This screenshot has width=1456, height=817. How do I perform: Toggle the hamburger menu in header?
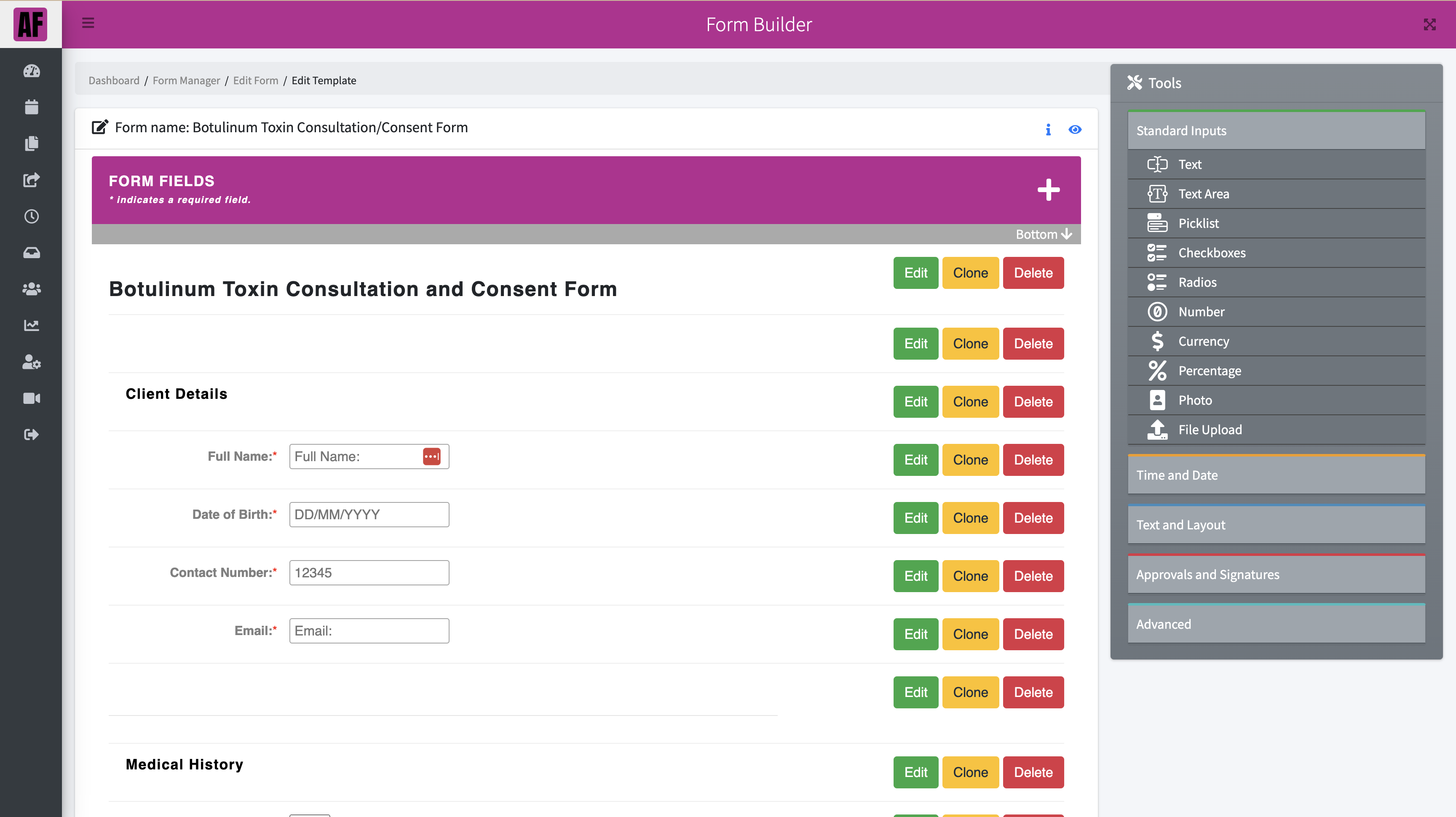(88, 23)
